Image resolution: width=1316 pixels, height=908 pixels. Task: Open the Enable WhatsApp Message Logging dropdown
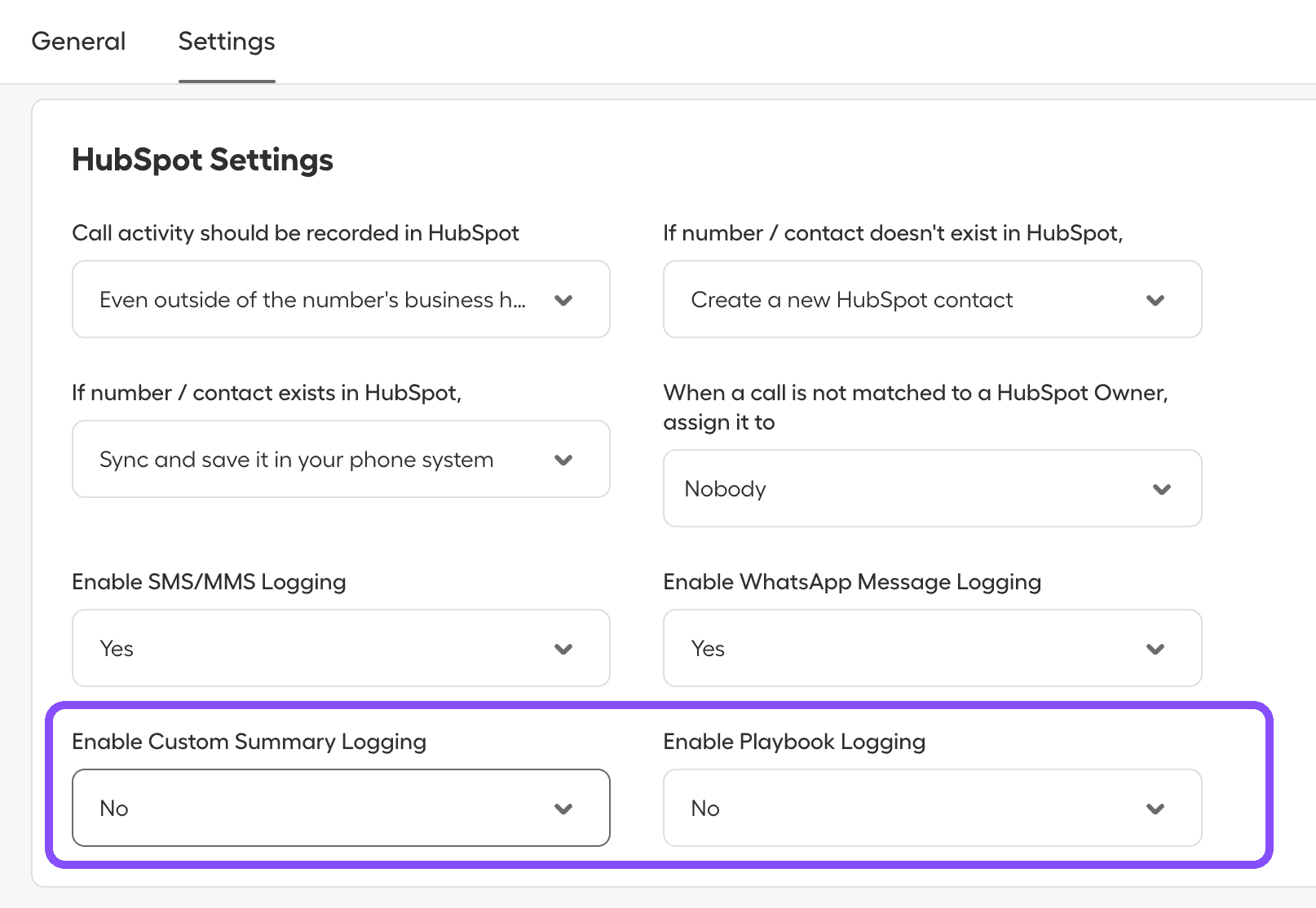pyautogui.click(x=932, y=648)
